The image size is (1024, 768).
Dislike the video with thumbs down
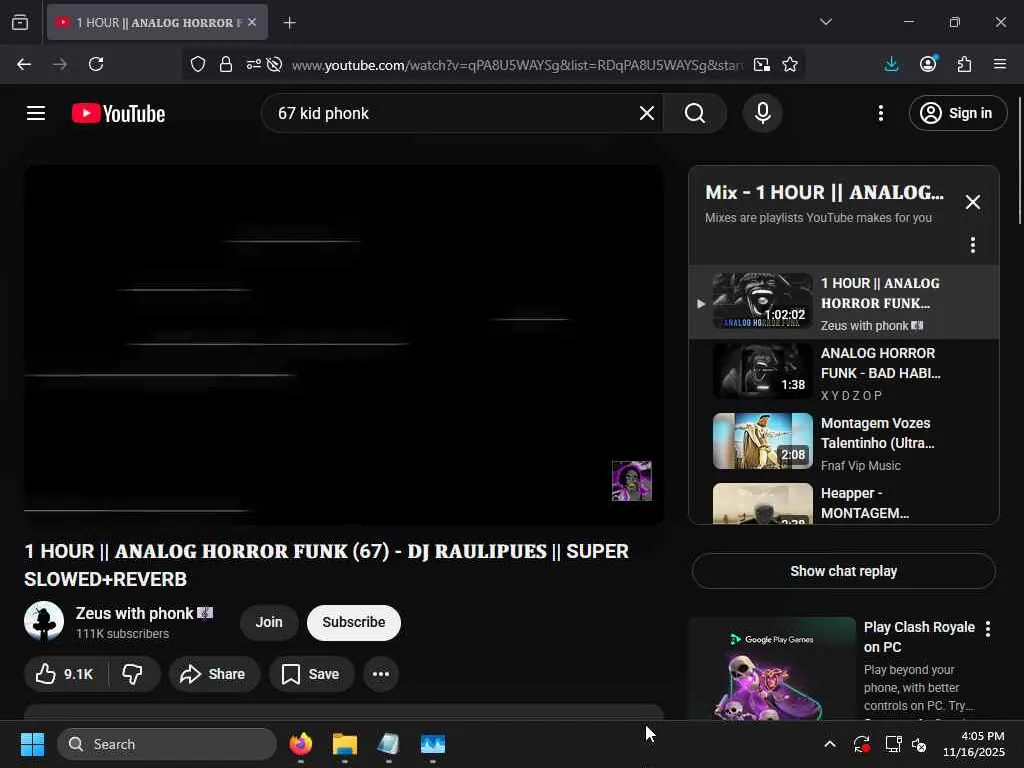click(x=133, y=674)
